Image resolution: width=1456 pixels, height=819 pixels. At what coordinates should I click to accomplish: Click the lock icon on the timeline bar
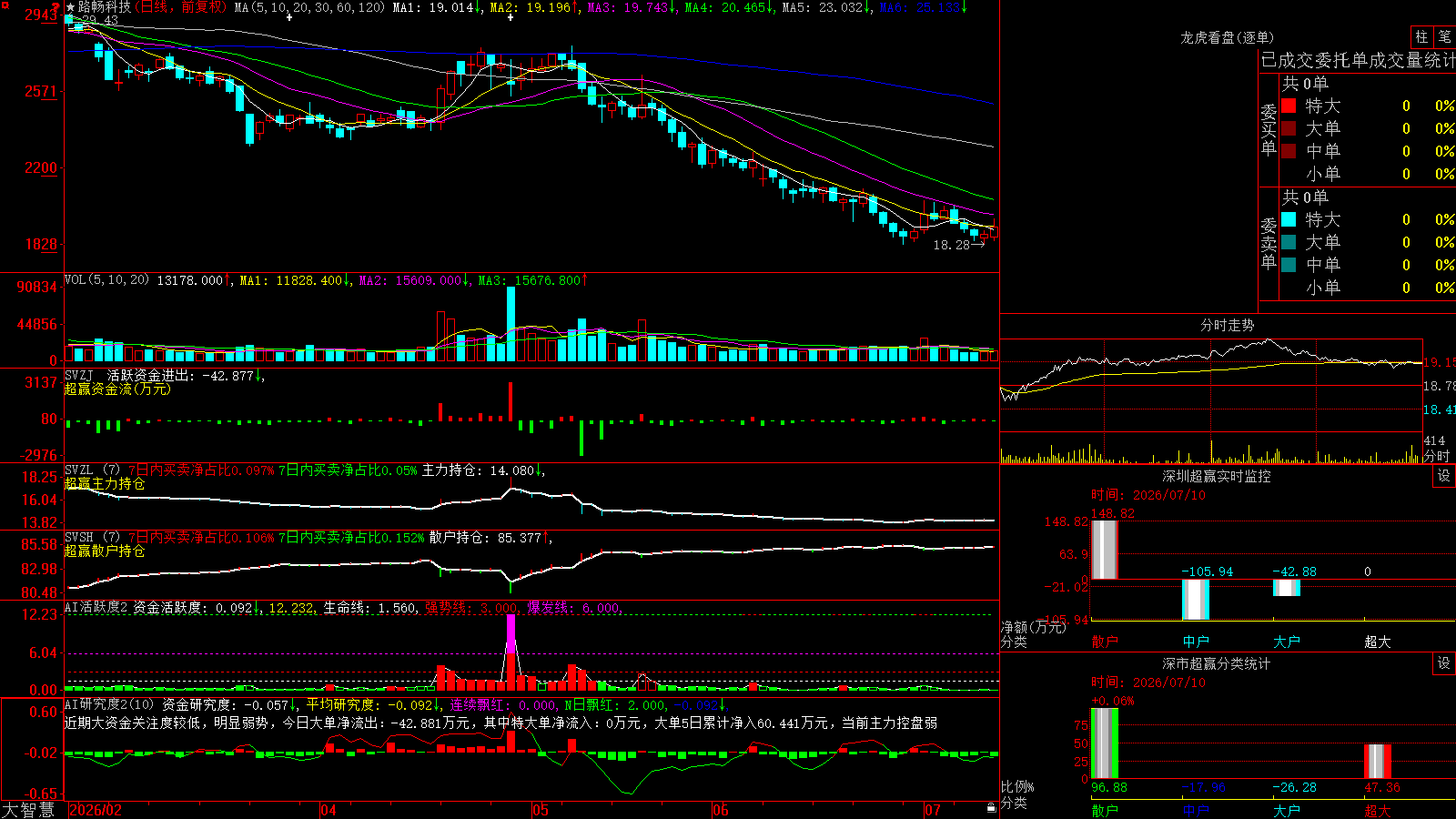point(991,808)
